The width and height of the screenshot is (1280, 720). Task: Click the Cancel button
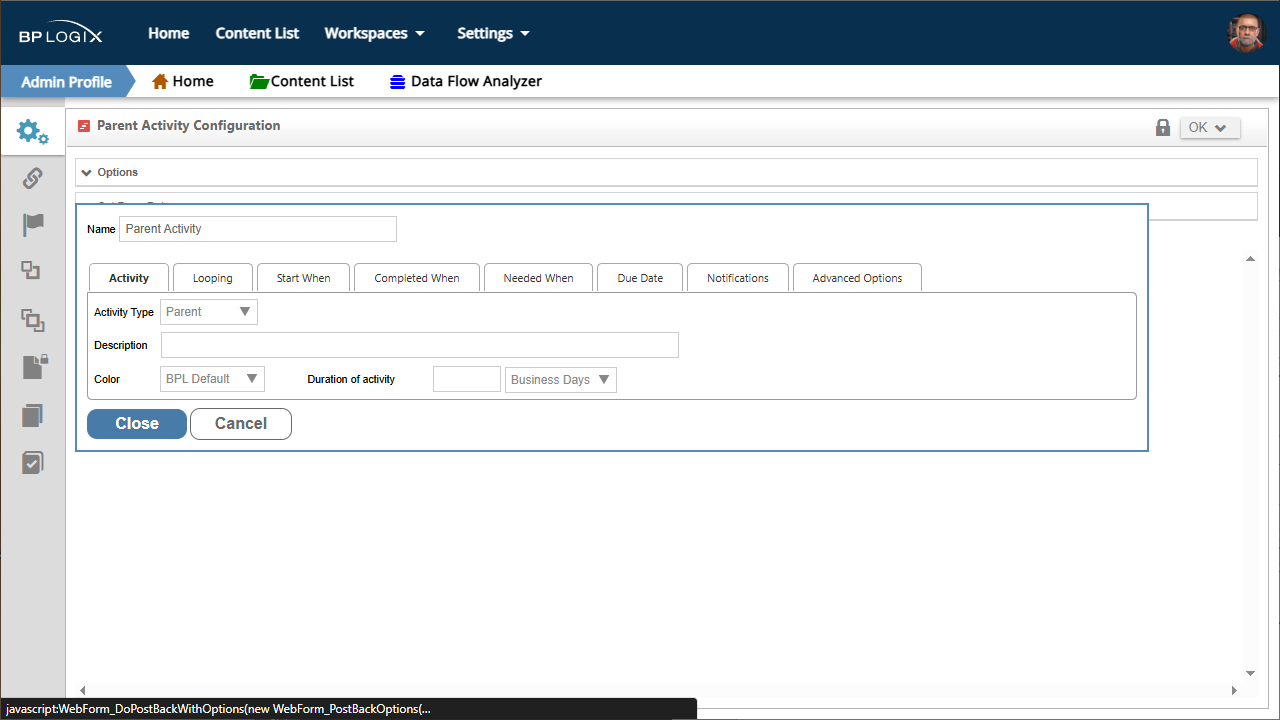click(241, 424)
